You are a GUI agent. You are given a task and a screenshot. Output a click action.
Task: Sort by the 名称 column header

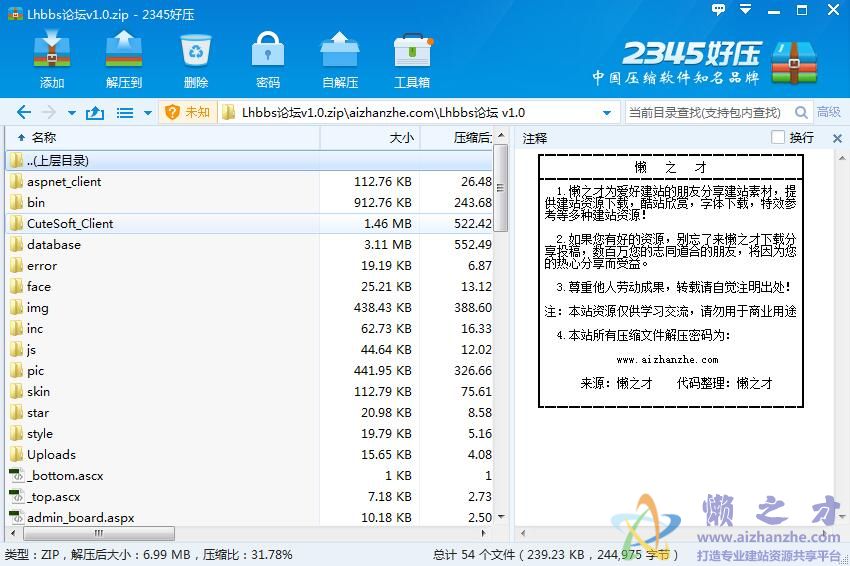tap(163, 138)
